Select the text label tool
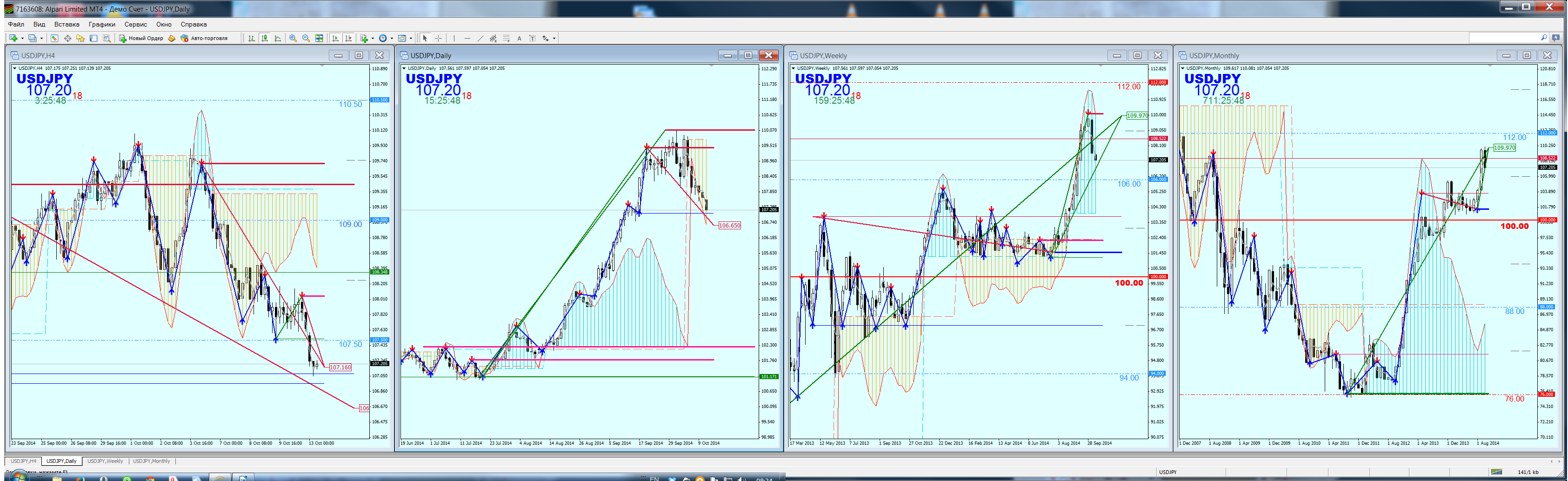 coord(519,38)
